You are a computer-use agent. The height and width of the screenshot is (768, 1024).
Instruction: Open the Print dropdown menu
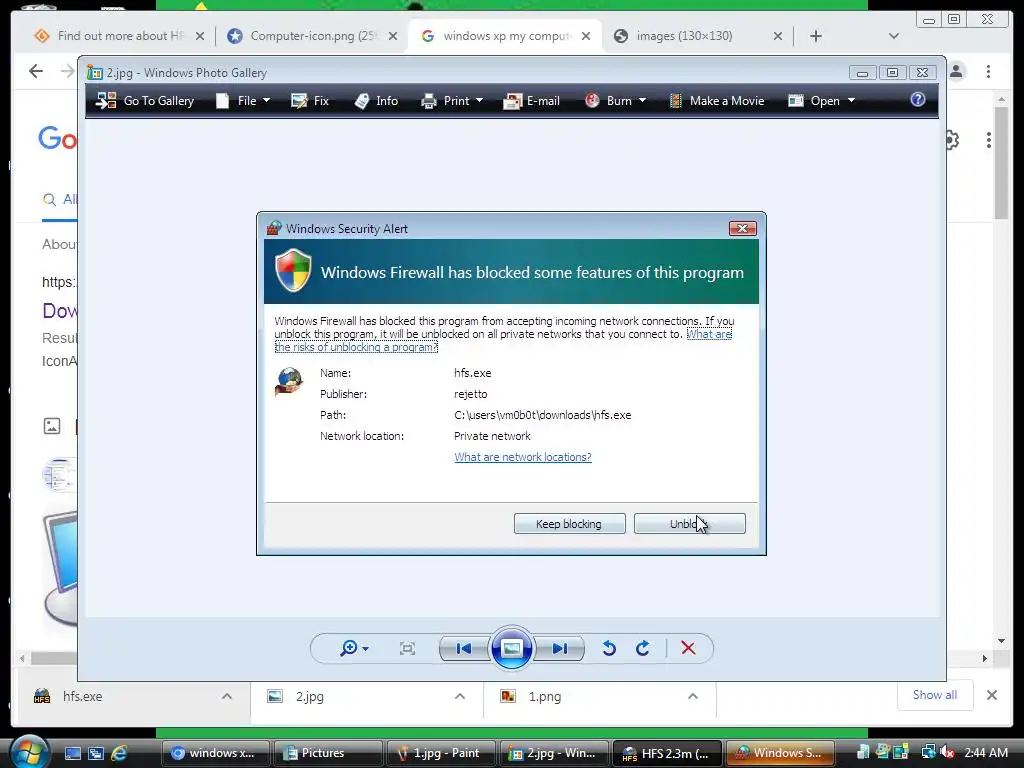[x=453, y=101]
